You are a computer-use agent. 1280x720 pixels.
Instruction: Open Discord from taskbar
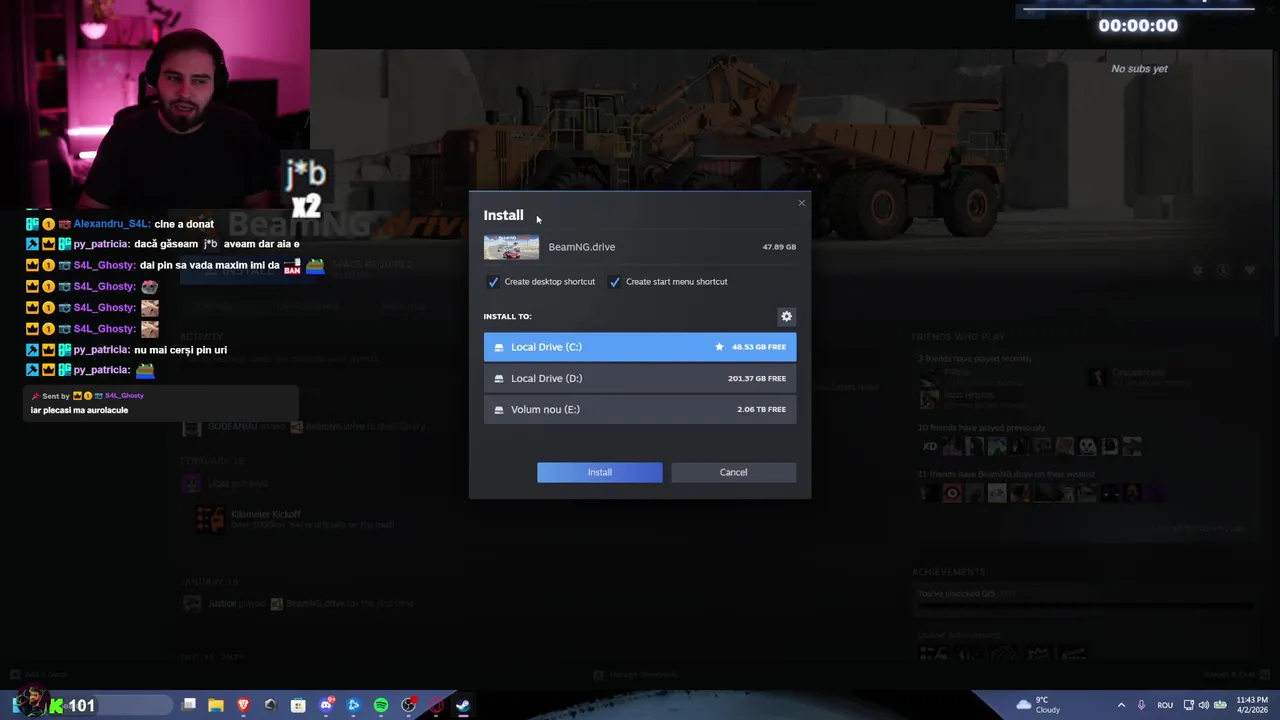[326, 705]
